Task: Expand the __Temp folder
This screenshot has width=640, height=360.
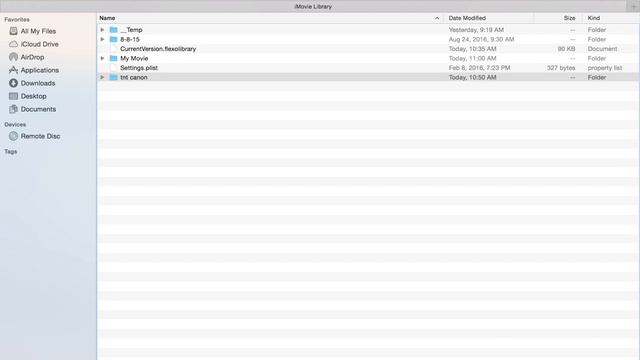Action: click(102, 30)
